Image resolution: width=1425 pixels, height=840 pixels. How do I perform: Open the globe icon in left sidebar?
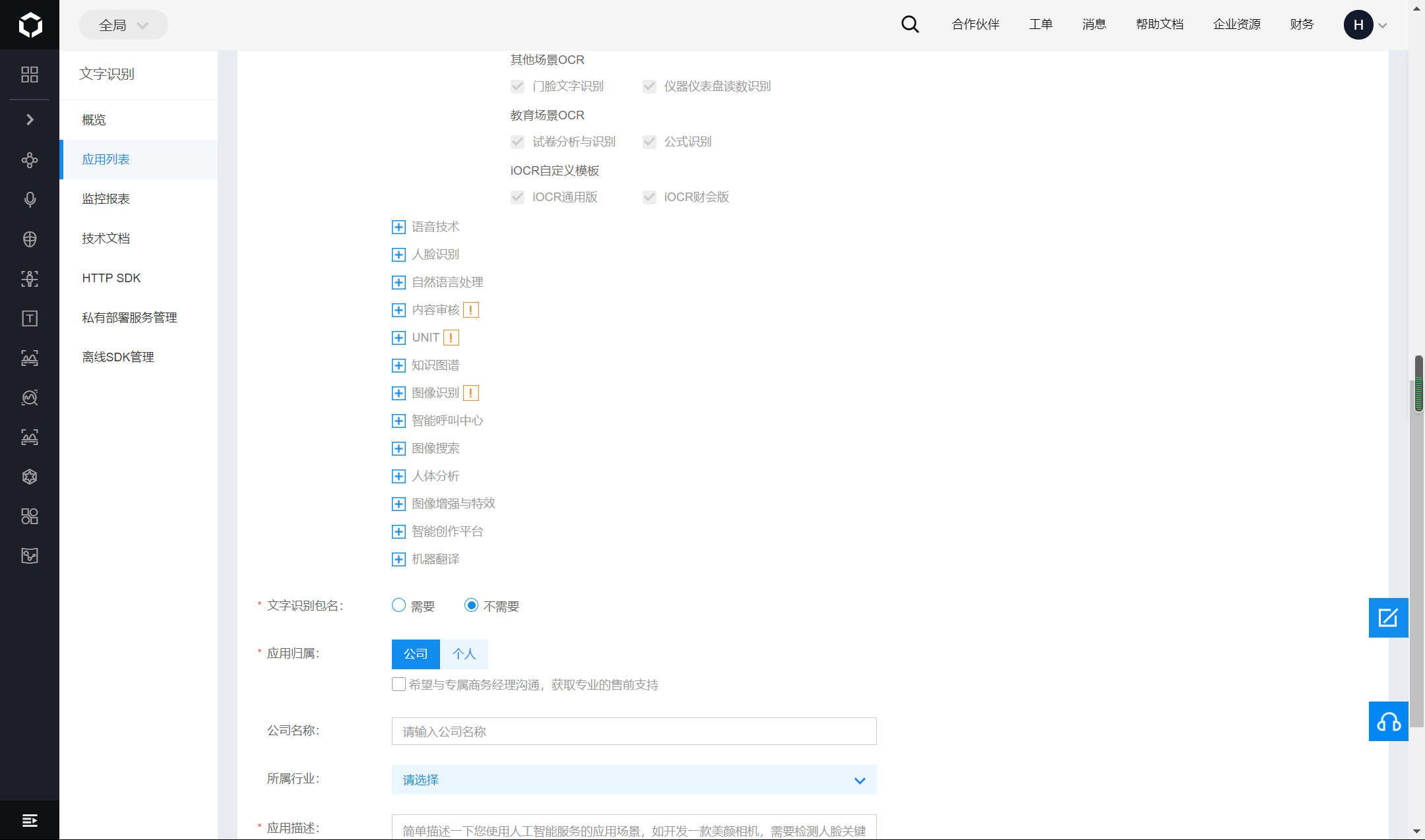click(x=30, y=239)
